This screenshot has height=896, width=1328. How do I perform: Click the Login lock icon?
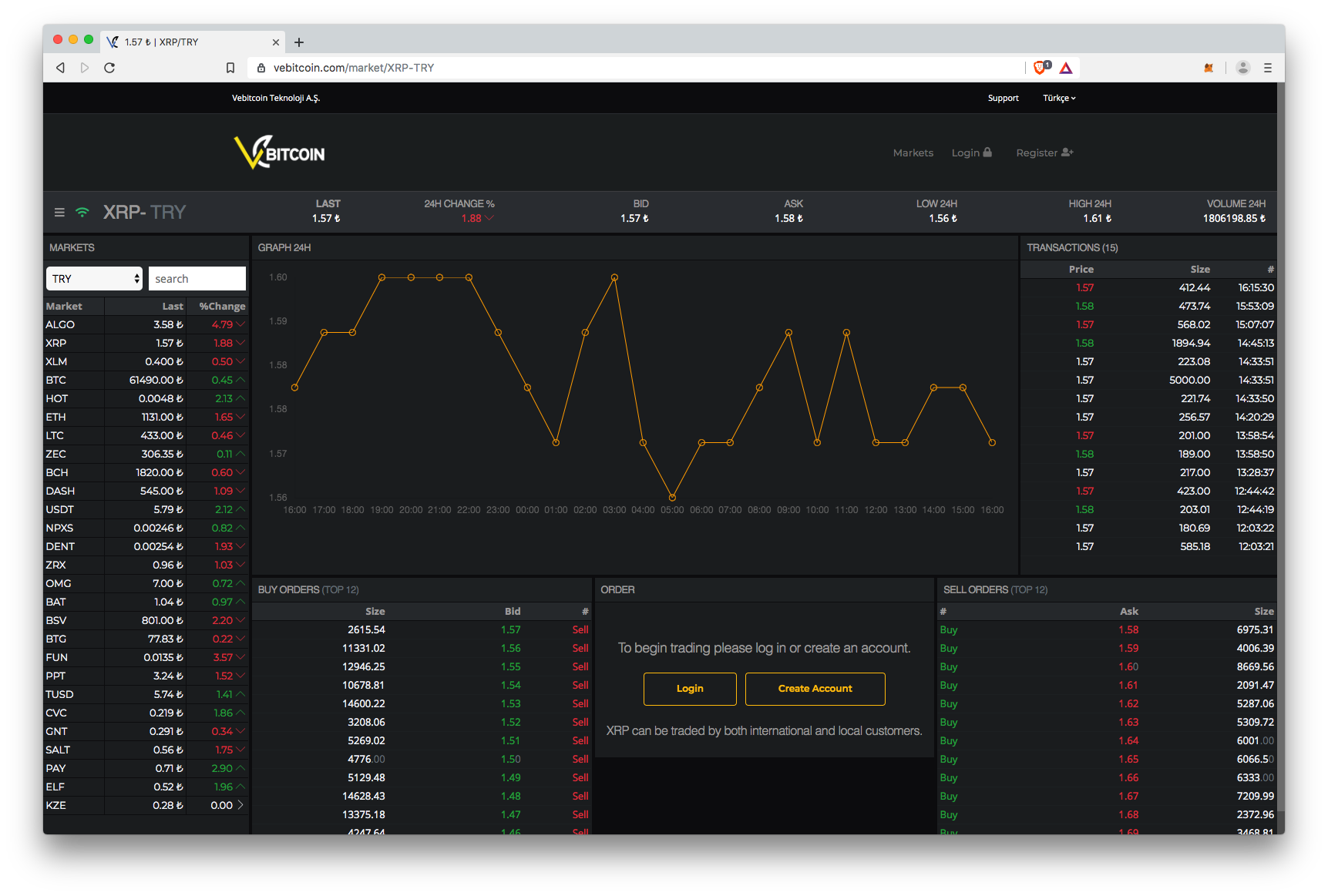[987, 152]
